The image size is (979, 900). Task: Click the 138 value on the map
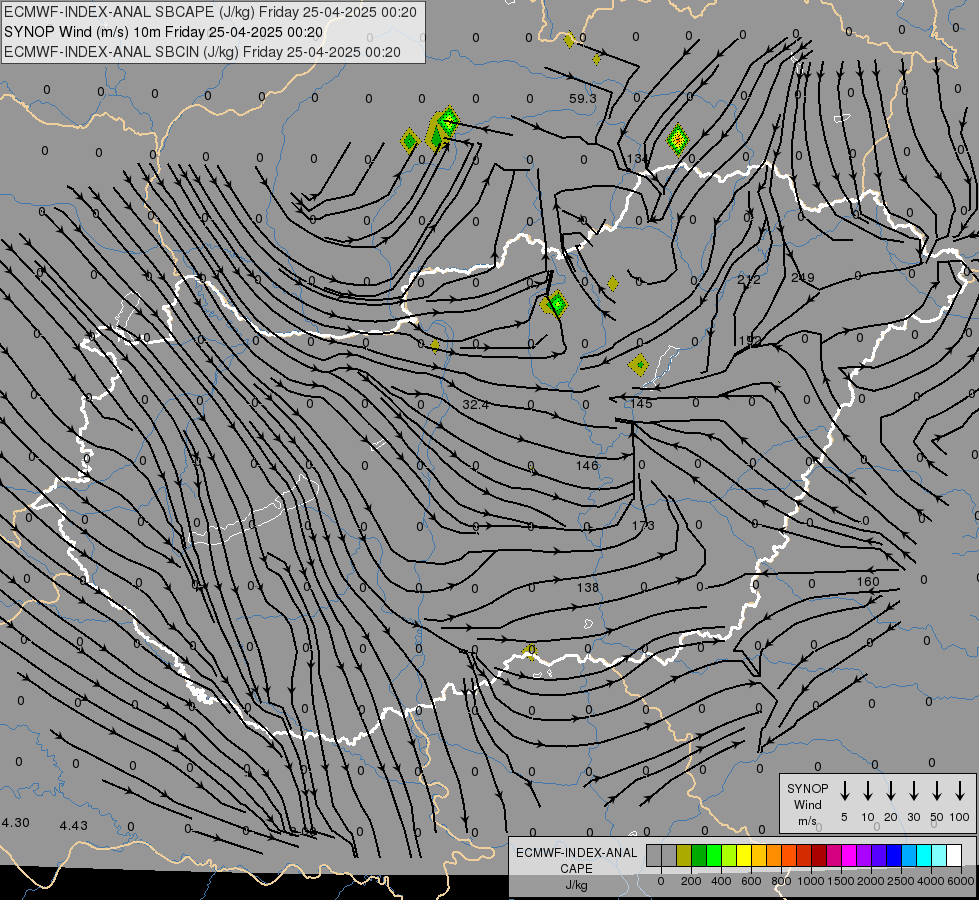tap(588, 587)
